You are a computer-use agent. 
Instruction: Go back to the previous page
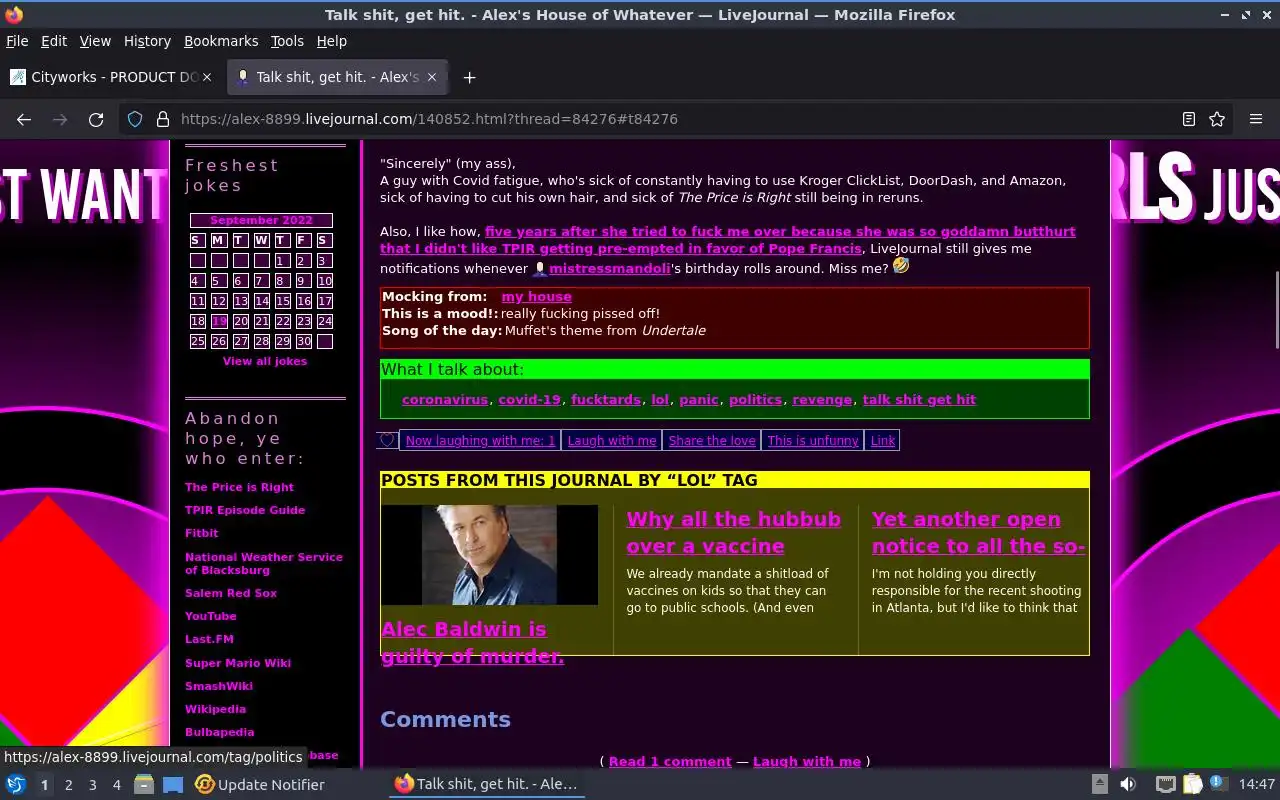pyautogui.click(x=24, y=119)
